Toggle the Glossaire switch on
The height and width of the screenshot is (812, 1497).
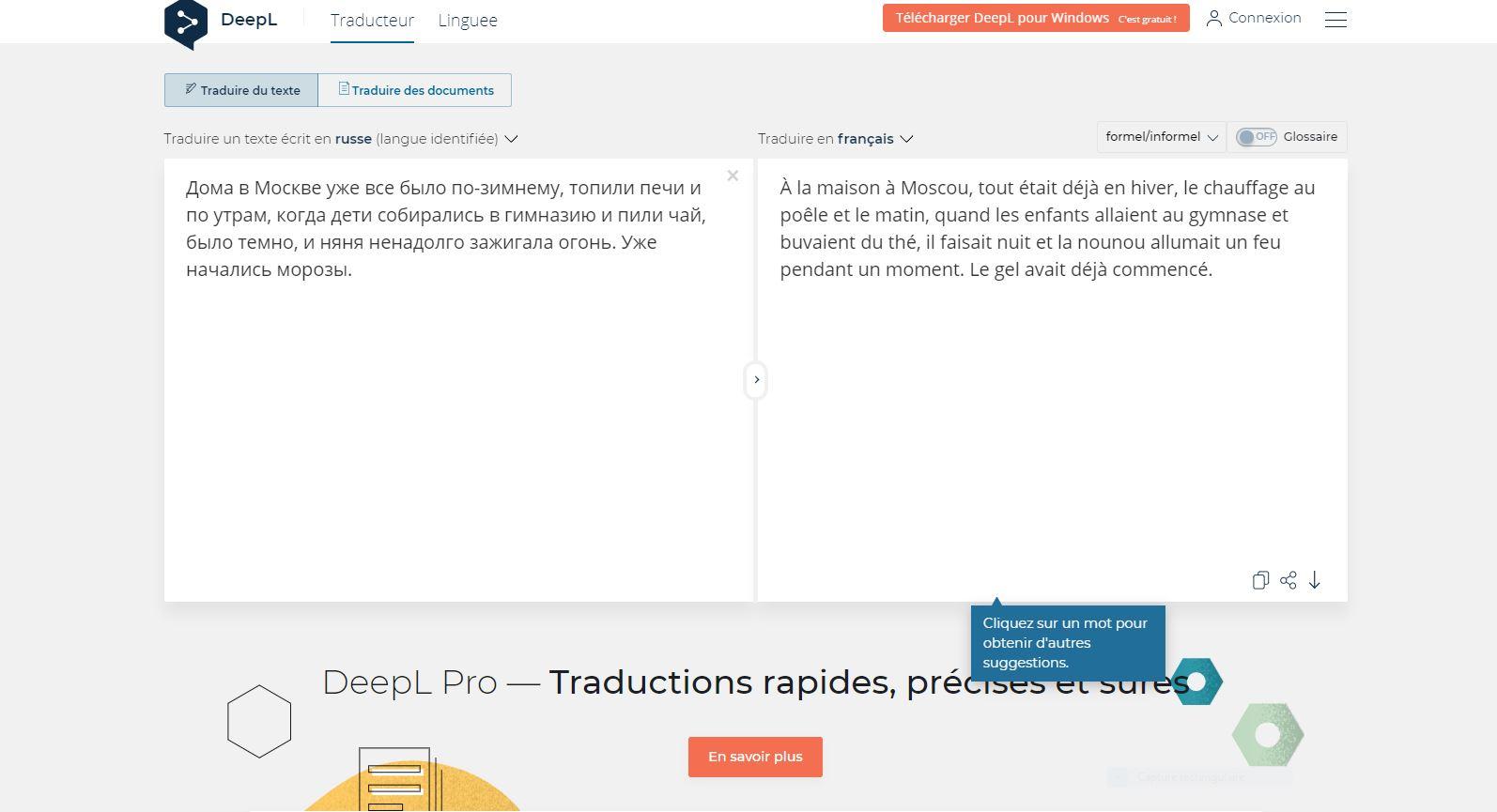pos(1256,137)
